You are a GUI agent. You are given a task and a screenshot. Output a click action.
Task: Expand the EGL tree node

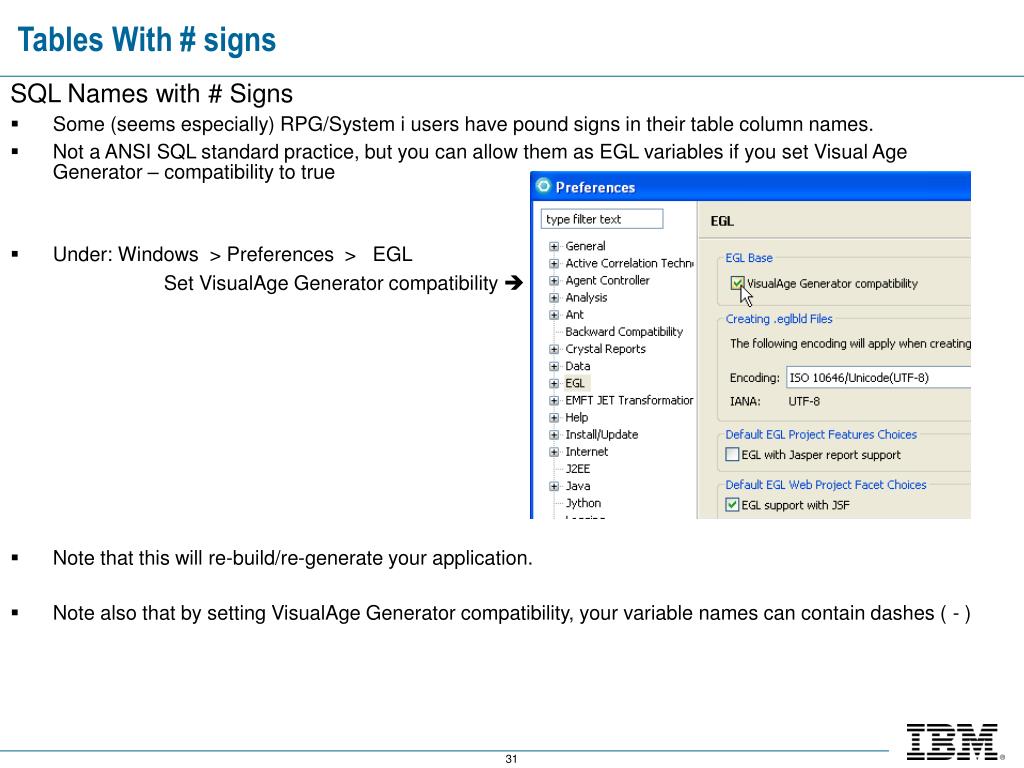[x=554, y=383]
